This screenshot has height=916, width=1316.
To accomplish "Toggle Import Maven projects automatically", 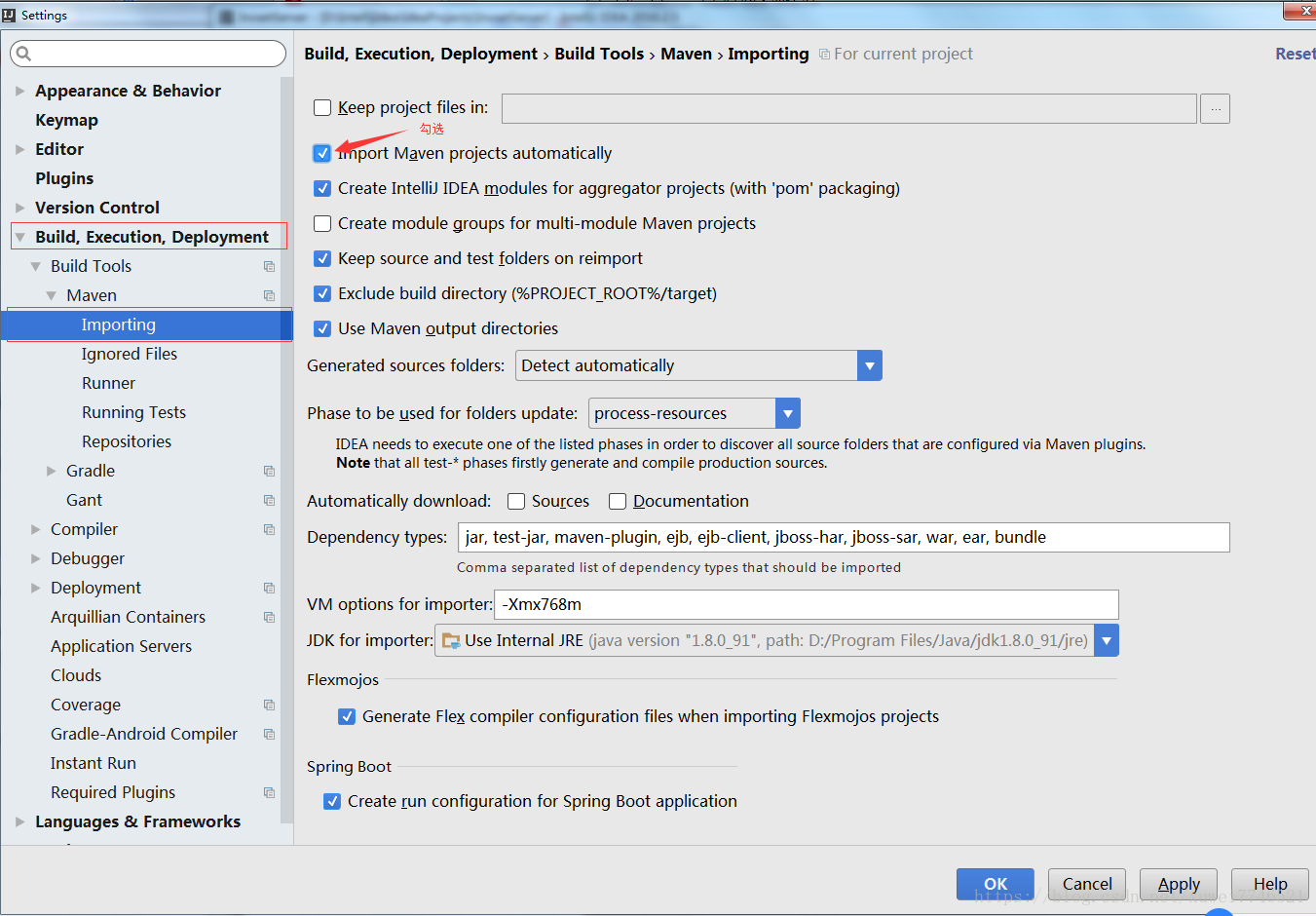I will click(322, 153).
